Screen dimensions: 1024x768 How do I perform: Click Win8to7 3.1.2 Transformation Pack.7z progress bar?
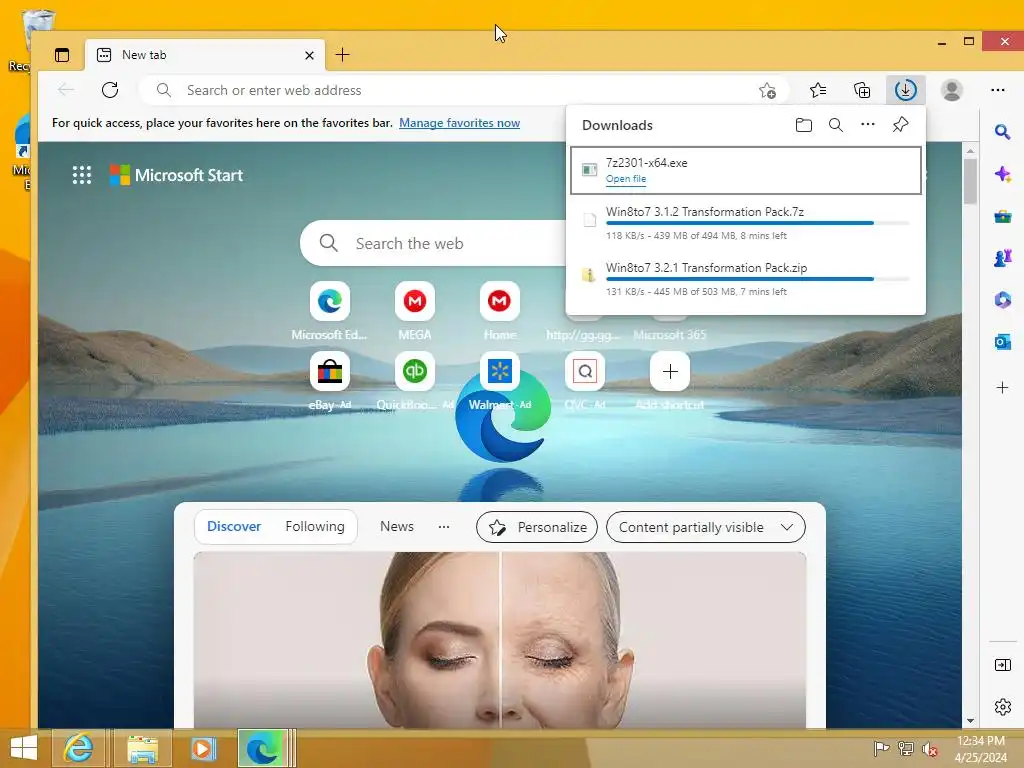coord(758,223)
